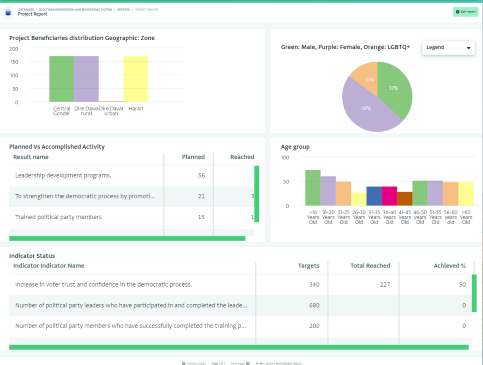Click planned value 15

[x=201, y=217]
